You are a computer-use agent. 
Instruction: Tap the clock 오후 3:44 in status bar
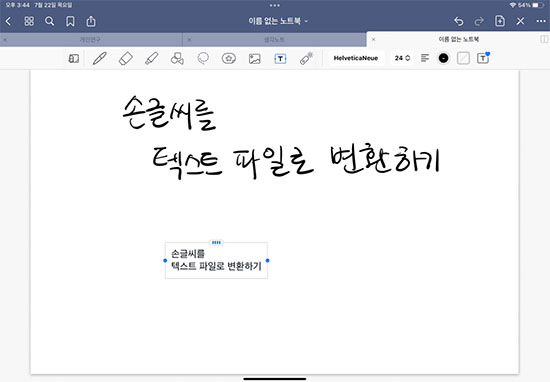click(18, 5)
